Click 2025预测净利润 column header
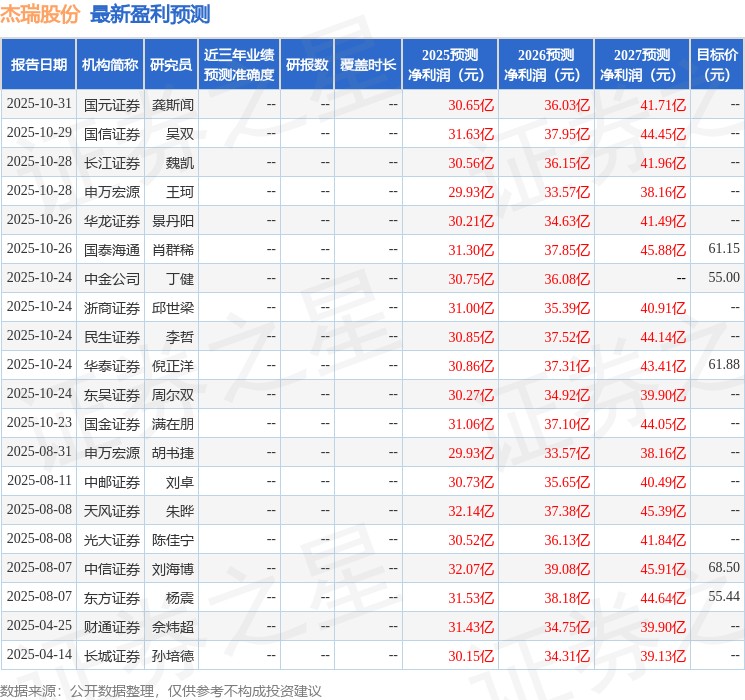 pyautogui.click(x=450, y=65)
